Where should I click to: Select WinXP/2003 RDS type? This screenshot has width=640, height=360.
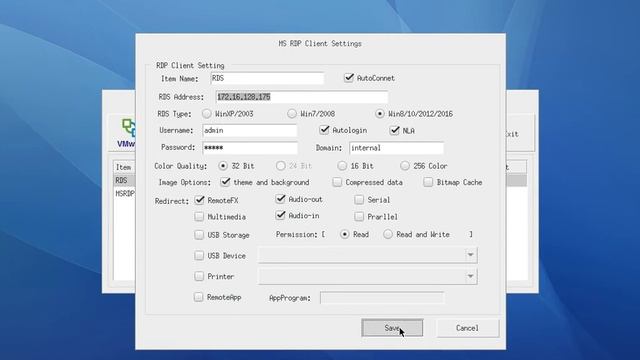[207, 113]
